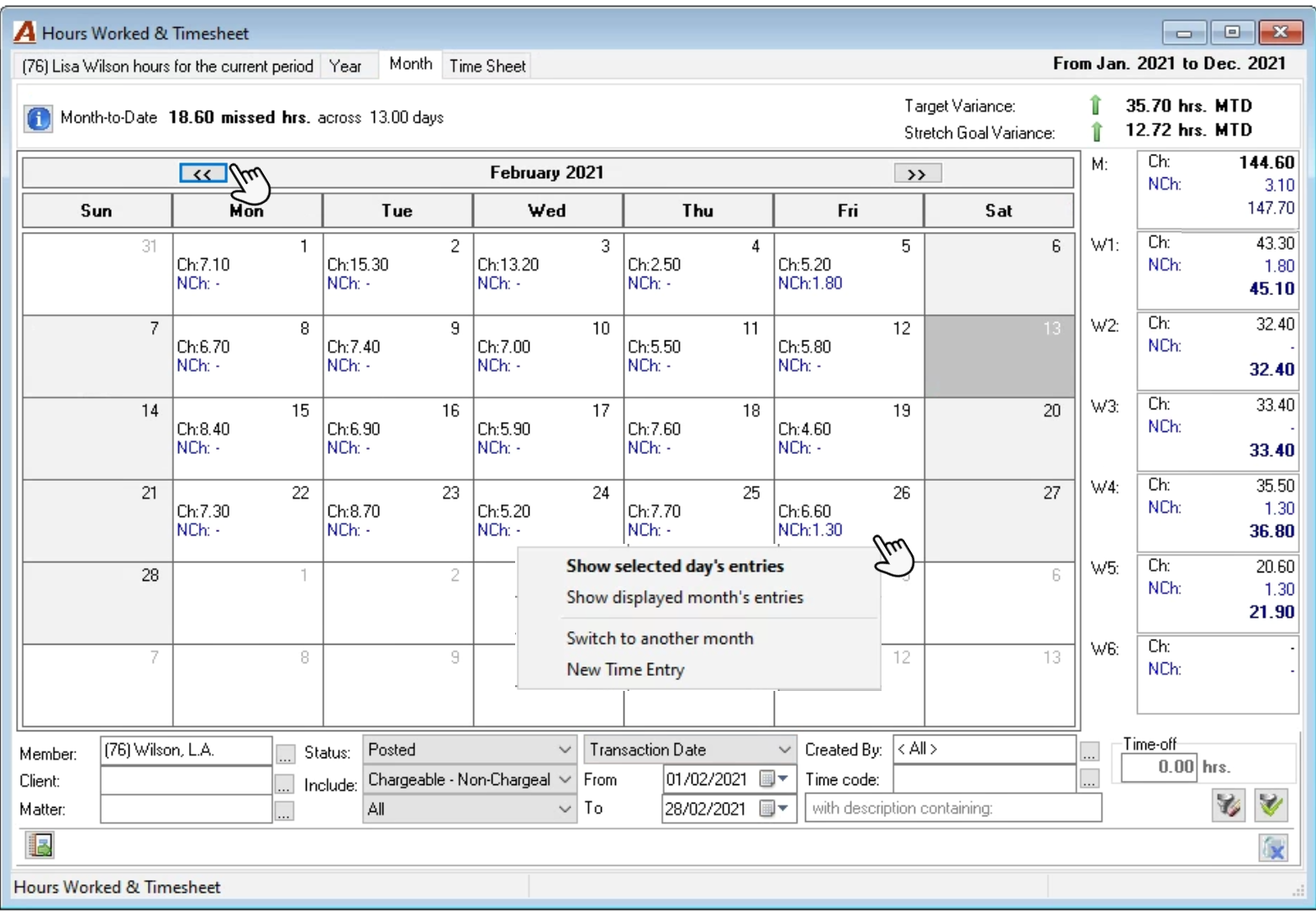Click the red A application logo in the title bar

[x=24, y=32]
